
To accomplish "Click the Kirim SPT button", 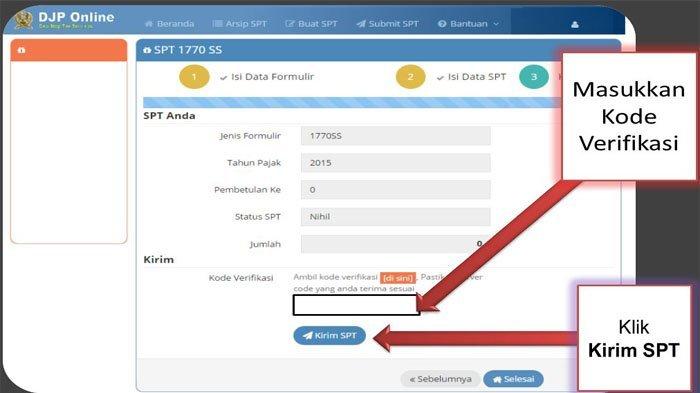I will click(x=329, y=335).
